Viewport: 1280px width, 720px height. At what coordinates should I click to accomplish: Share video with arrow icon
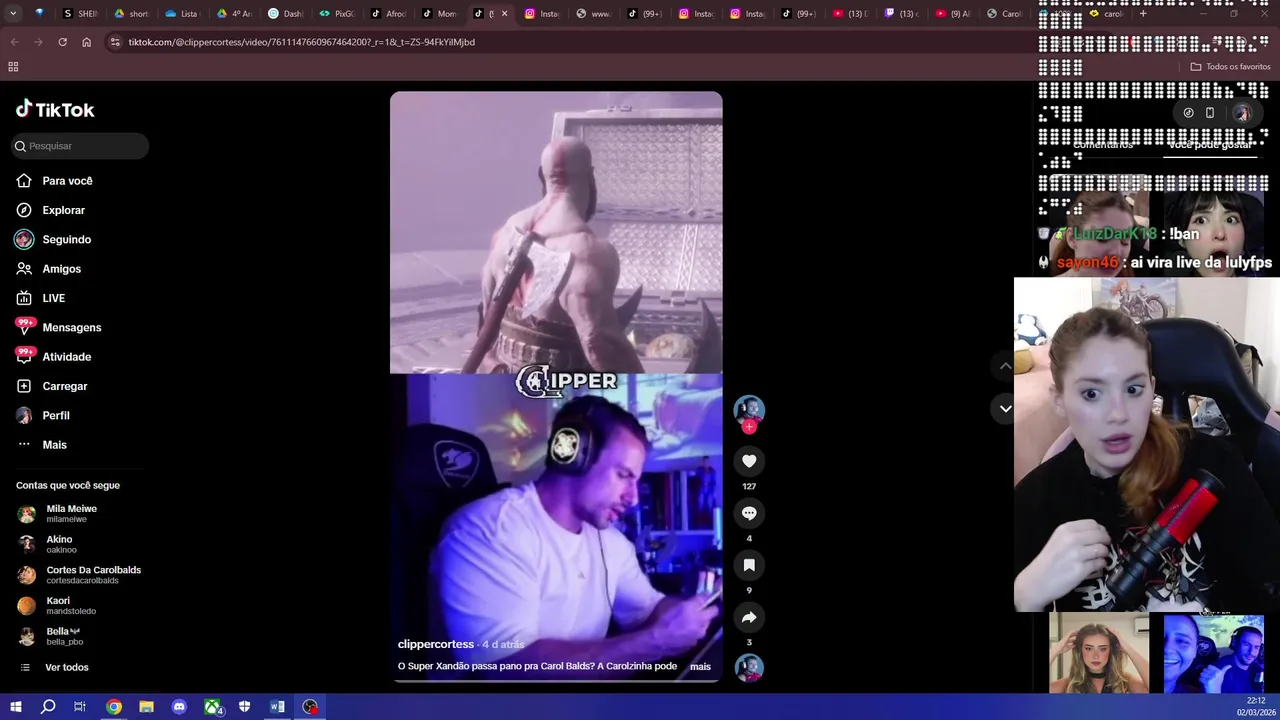click(749, 617)
